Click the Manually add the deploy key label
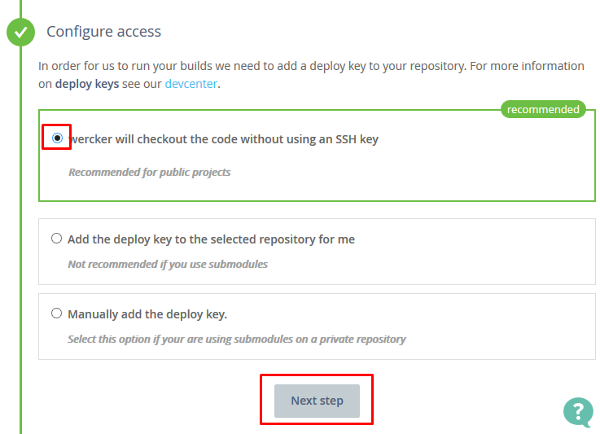The width and height of the screenshot is (600, 434). [146, 314]
